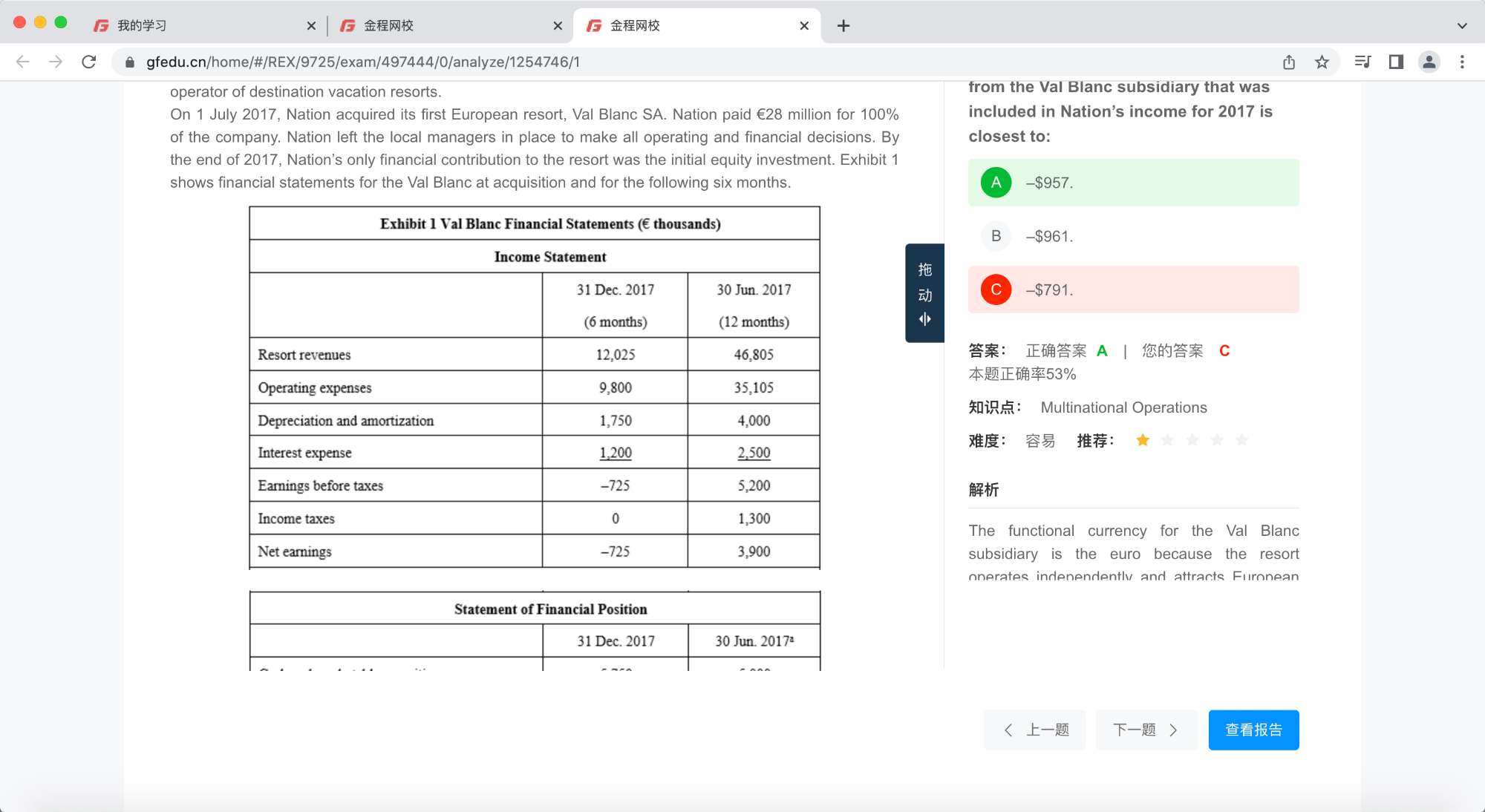Open the 查看报告 report button
Screen dimensions: 1485x812
1253,730
